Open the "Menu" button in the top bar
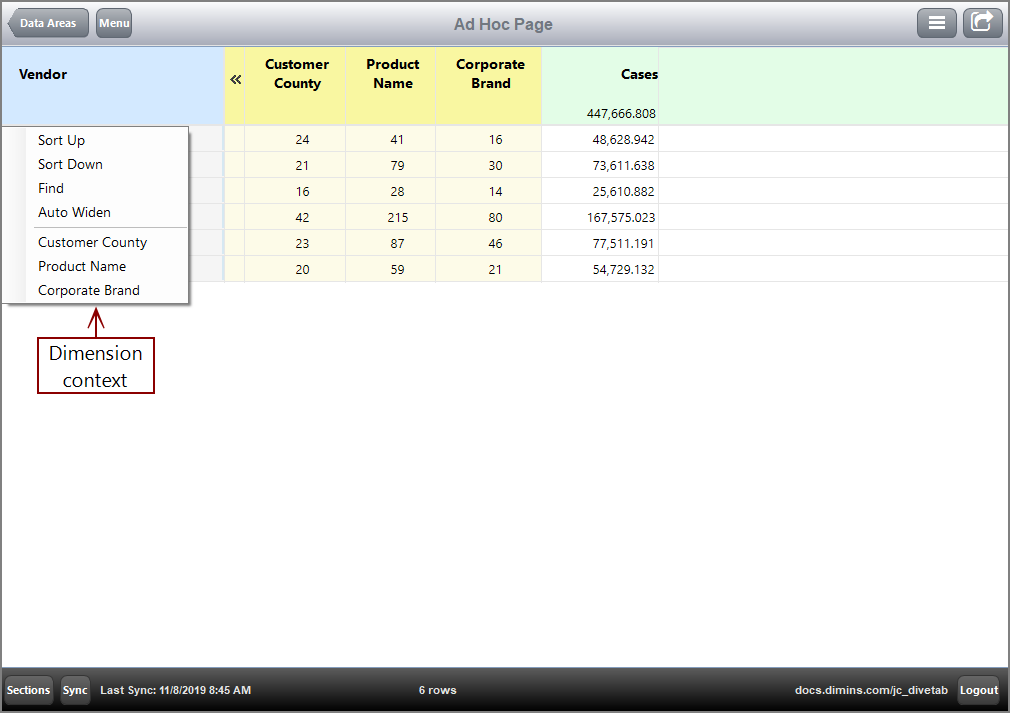Image resolution: width=1010 pixels, height=713 pixels. [x=113, y=22]
